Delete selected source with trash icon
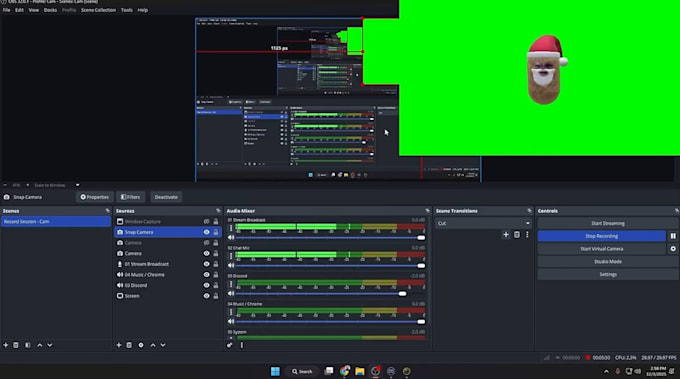This screenshot has width=680, height=379. click(x=129, y=345)
